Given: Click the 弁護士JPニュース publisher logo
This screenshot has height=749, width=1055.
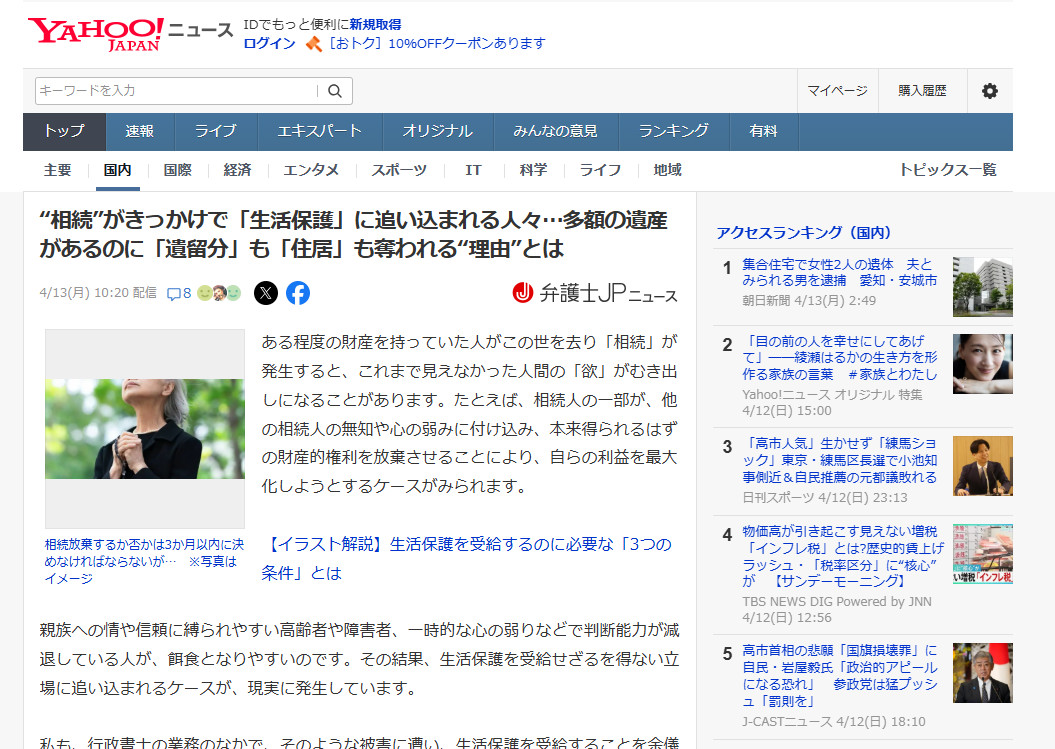Looking at the screenshot, I should [x=594, y=293].
